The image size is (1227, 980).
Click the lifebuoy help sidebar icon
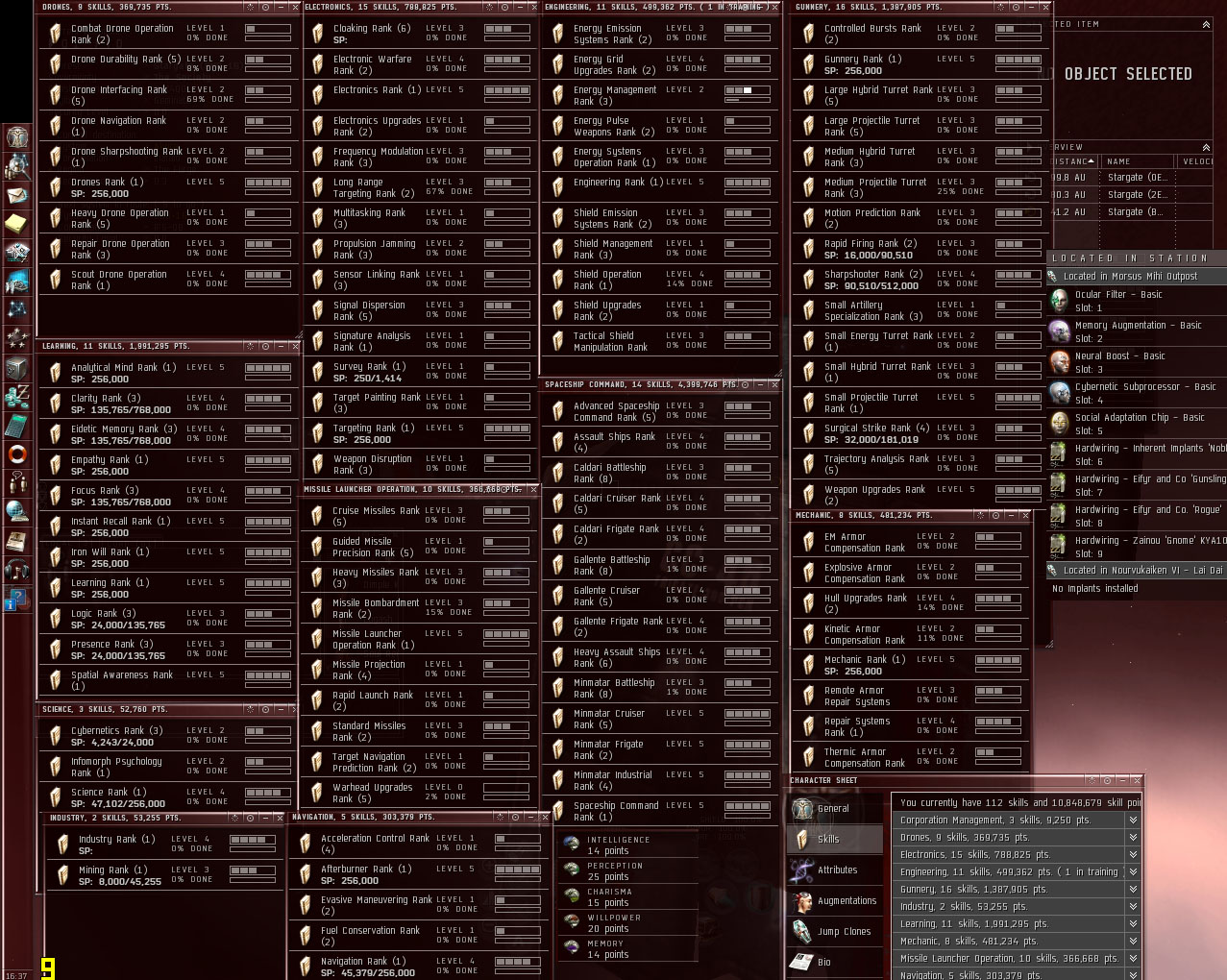click(17, 453)
